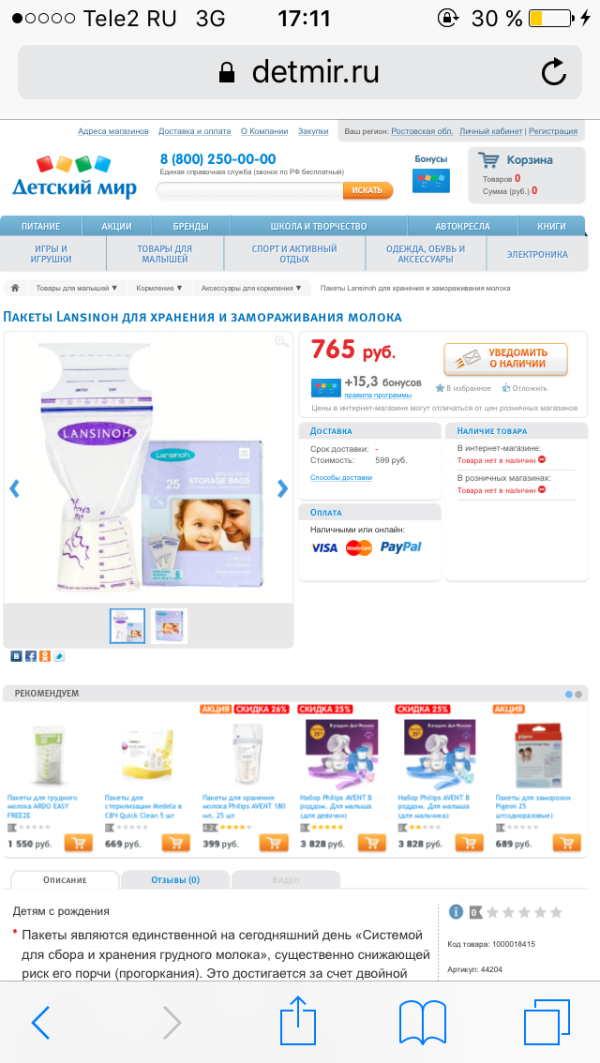Add product to favorites star
Image resolution: width=600 pixels, height=1063 pixels.
[439, 388]
